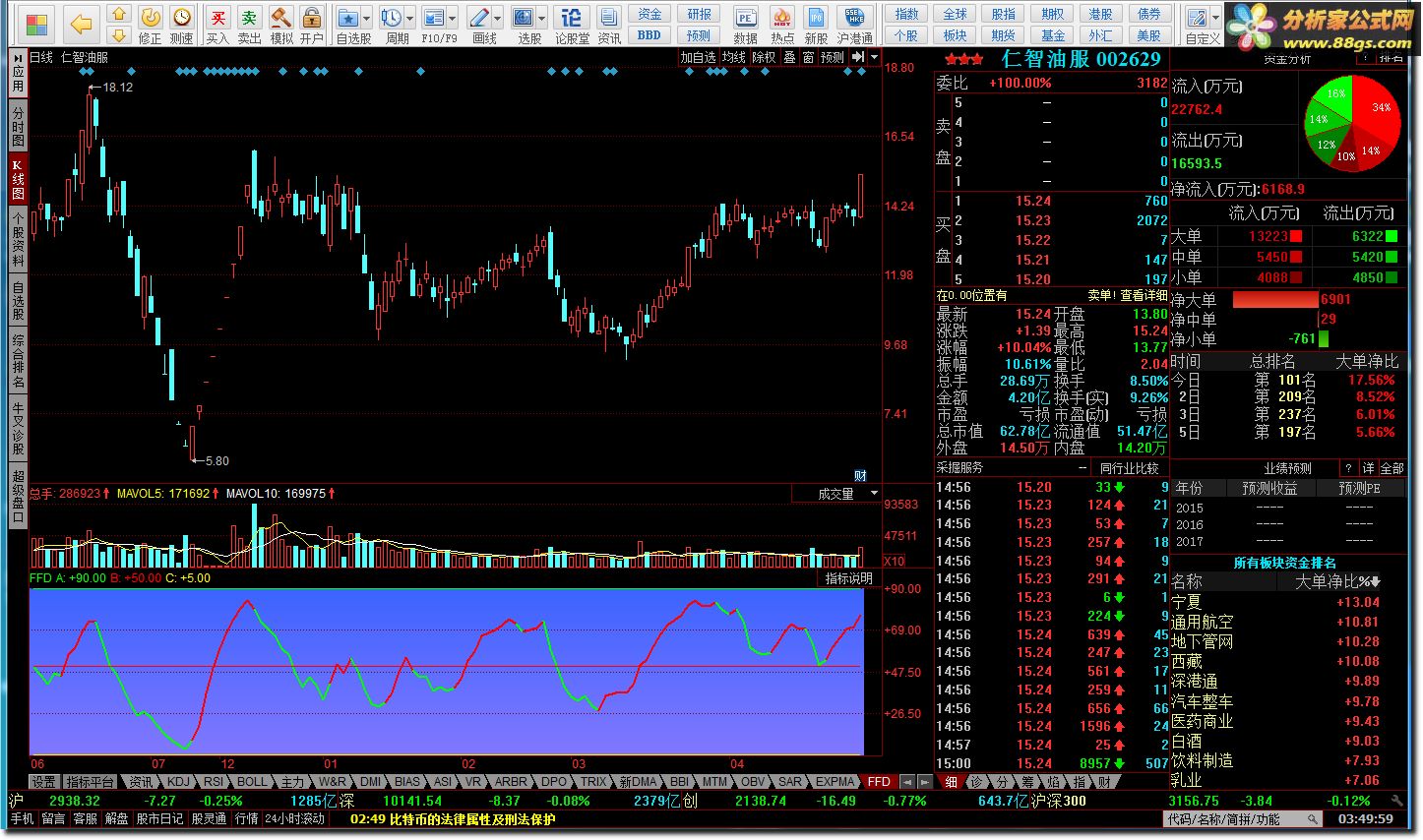Select the 综合排名 sidebar tab

coord(18,361)
